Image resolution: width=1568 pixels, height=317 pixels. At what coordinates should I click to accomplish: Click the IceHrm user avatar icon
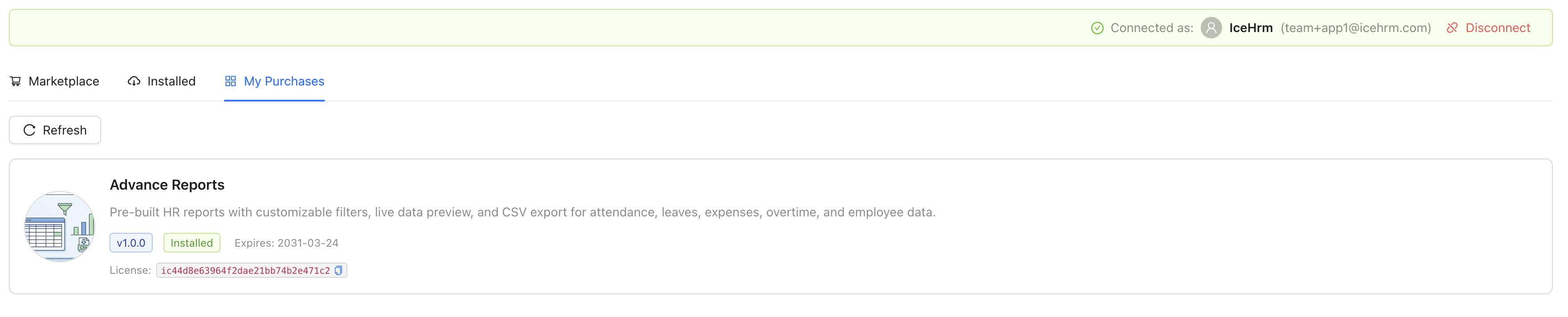pos(1211,28)
